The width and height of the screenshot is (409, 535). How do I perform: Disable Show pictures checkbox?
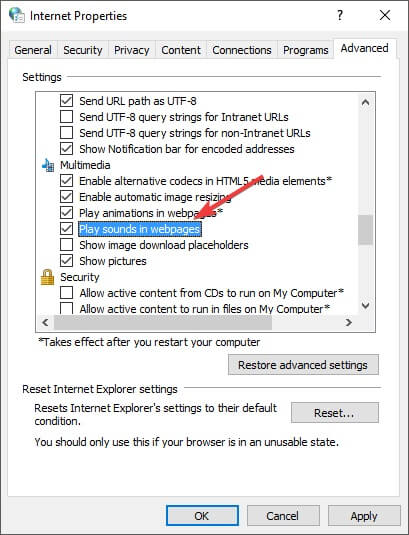pyautogui.click(x=67, y=261)
